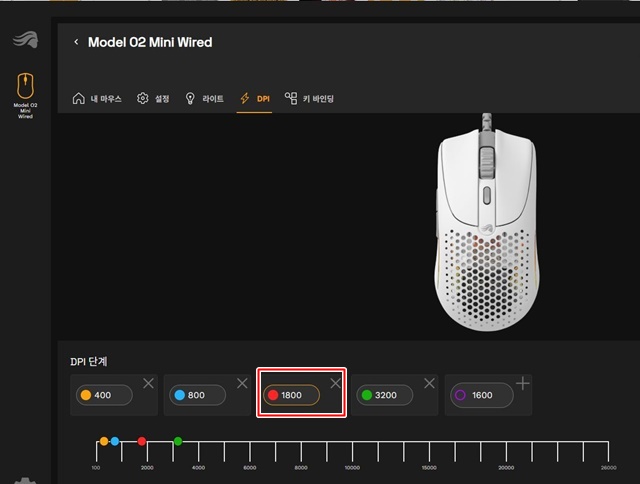Remove the 800 DPI stage
This screenshot has width=640, height=484.
pyautogui.click(x=242, y=383)
